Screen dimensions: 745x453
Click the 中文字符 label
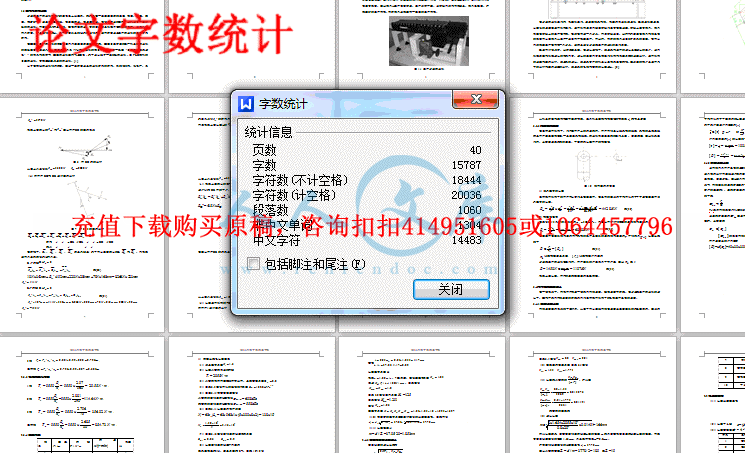tap(277, 240)
